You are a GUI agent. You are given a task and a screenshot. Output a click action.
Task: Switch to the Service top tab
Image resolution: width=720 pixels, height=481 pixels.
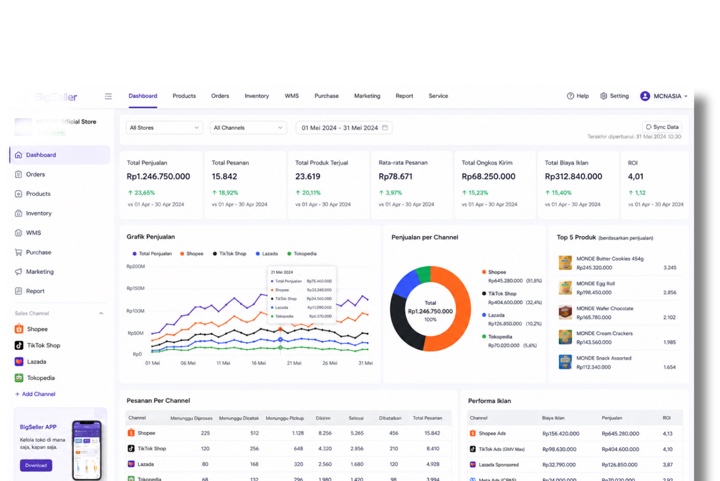pos(438,96)
